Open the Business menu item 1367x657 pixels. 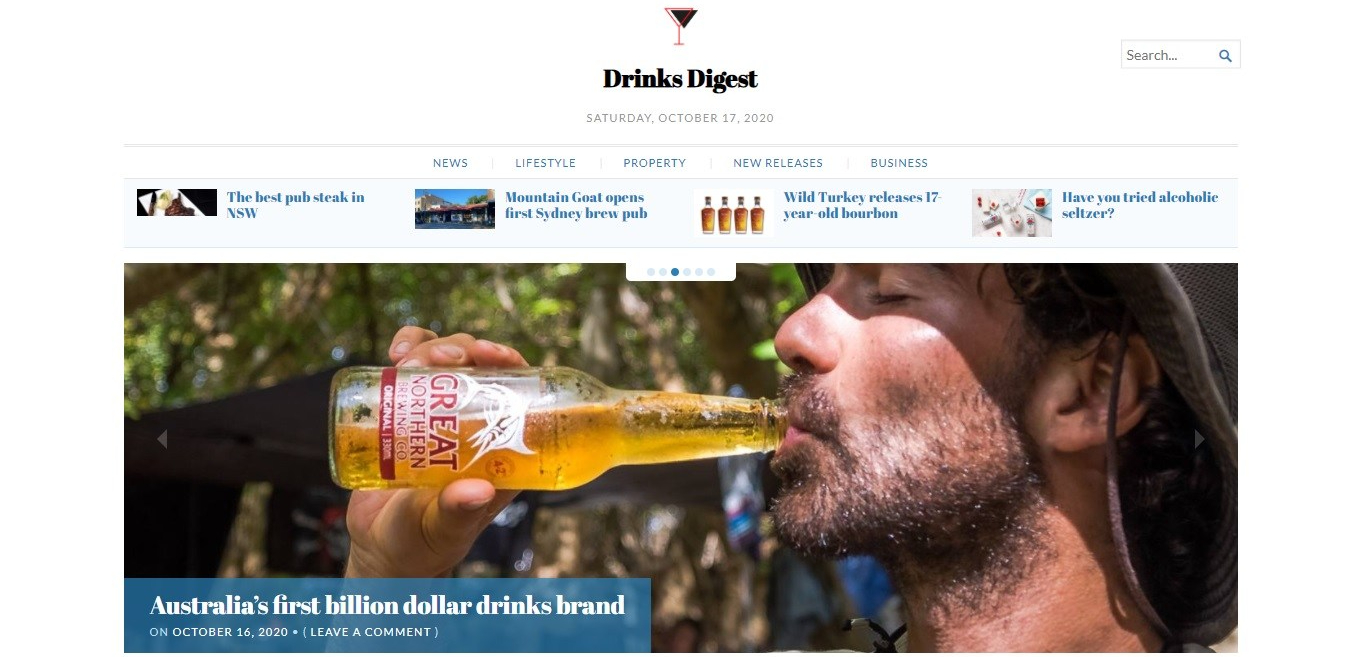click(899, 163)
